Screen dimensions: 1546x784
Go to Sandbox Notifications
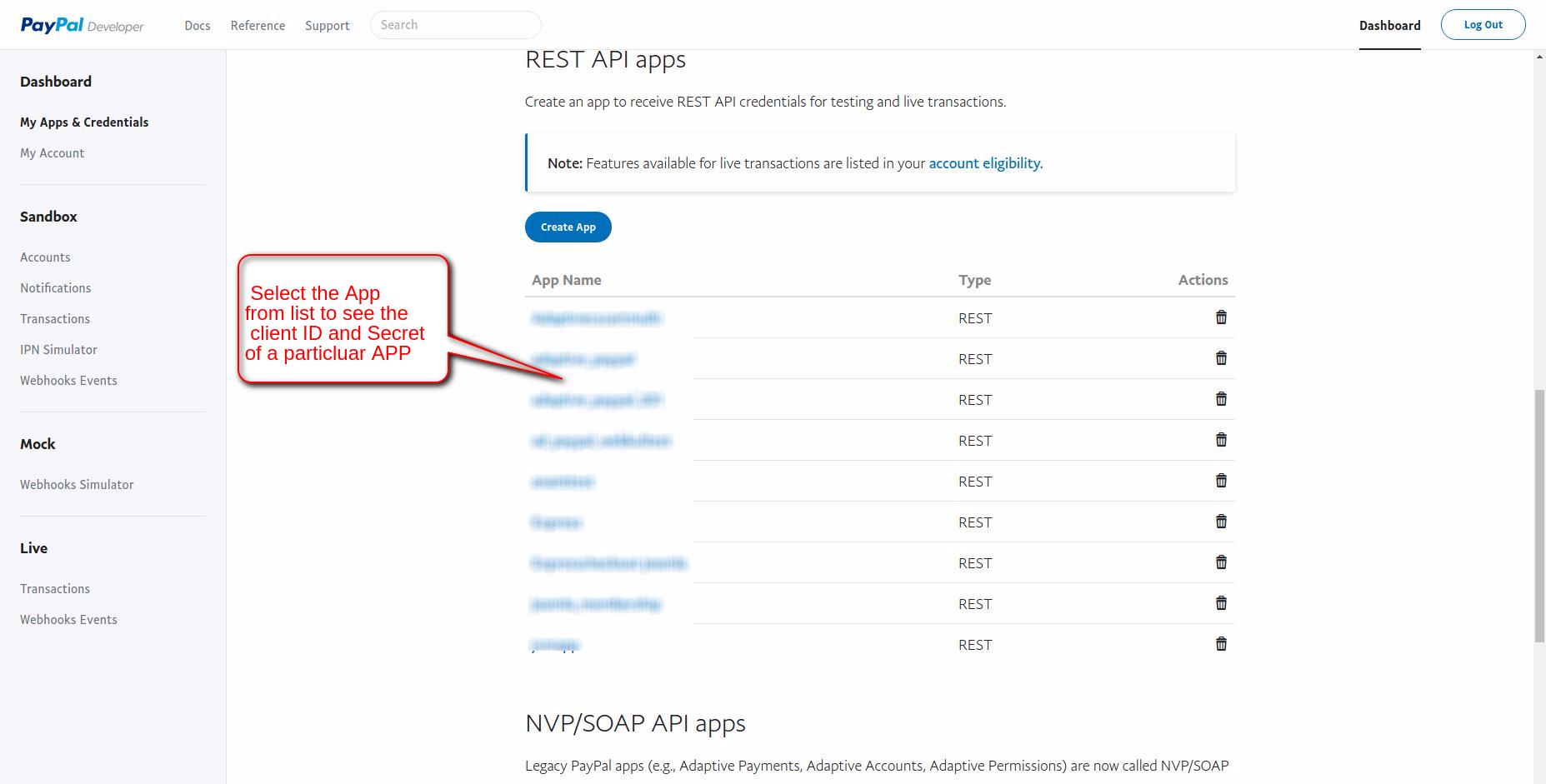[x=56, y=287]
